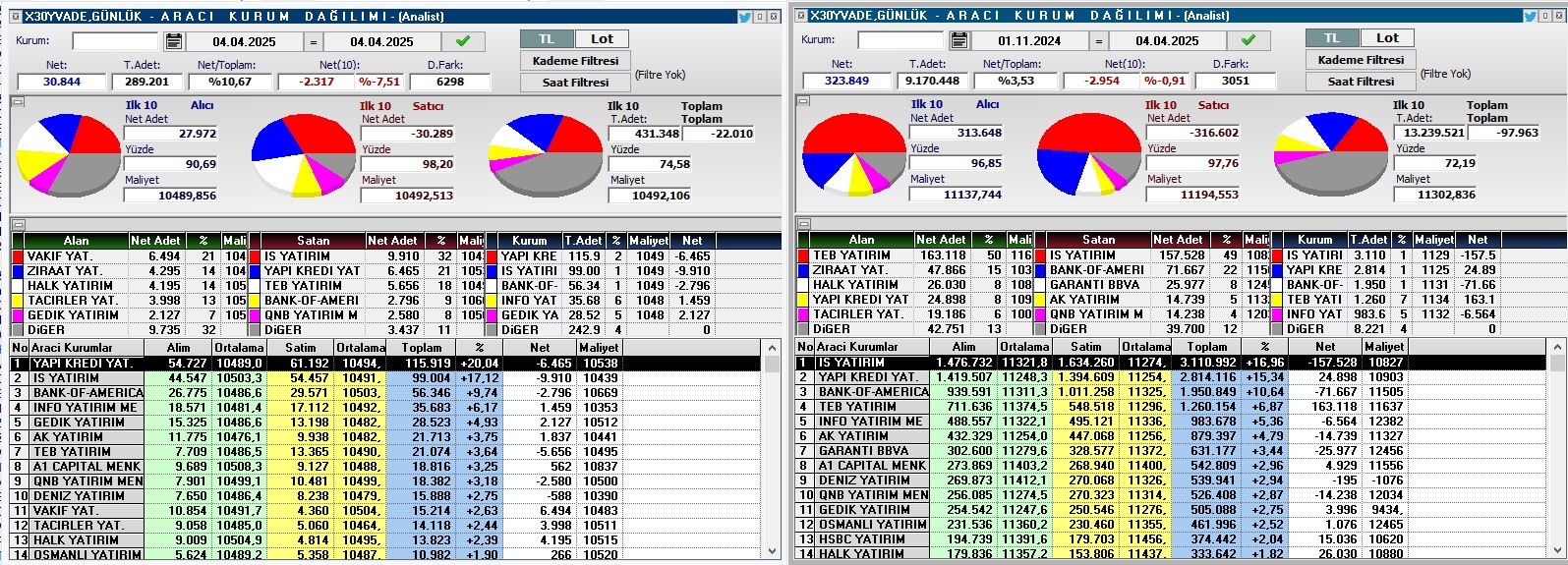1568x565 pixels.
Task: Open Saat Filtresi in right window
Action: click(1361, 82)
